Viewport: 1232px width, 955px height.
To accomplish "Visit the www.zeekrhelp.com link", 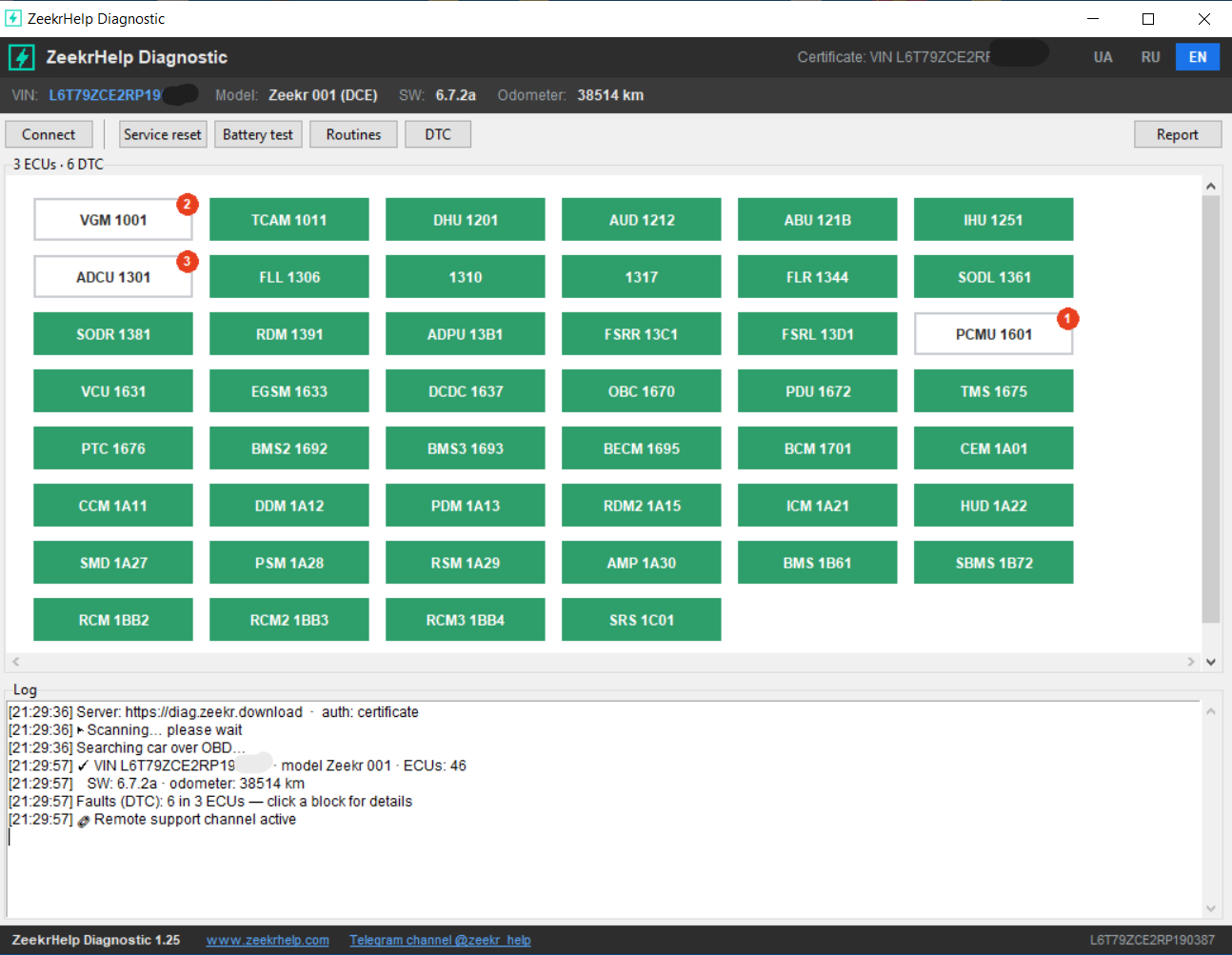I will click(268, 940).
